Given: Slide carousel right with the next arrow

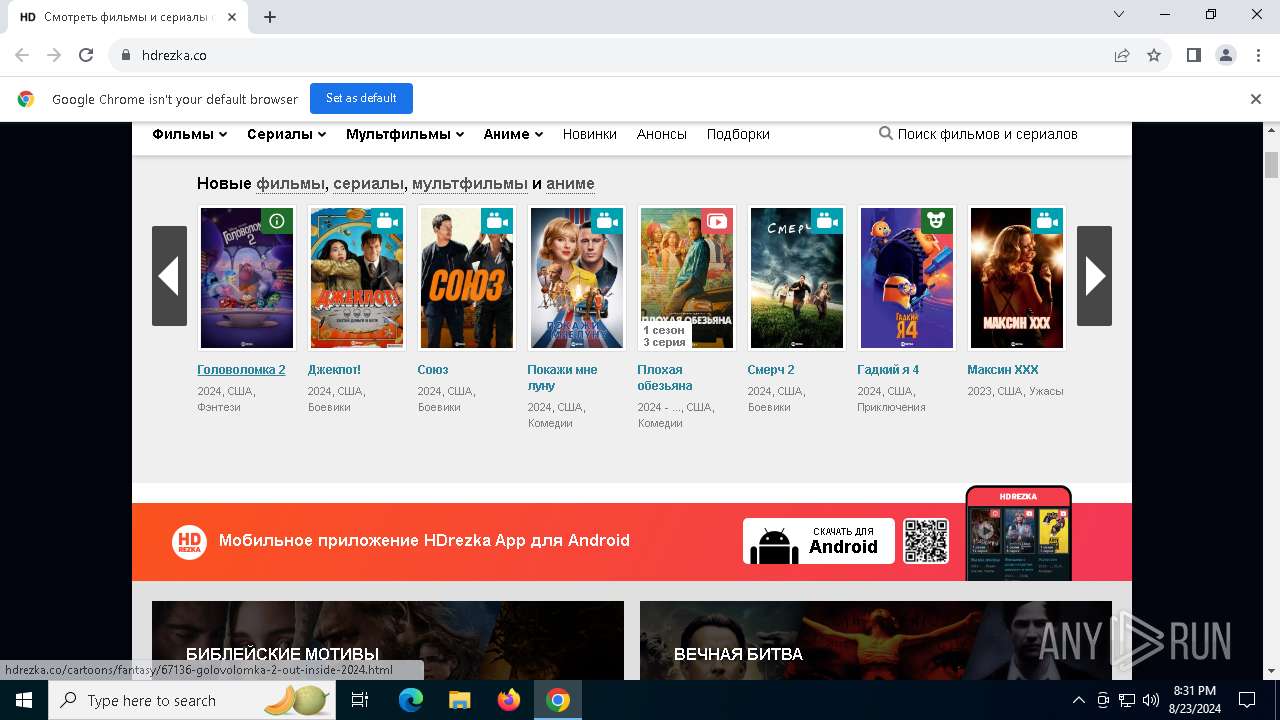Looking at the screenshot, I should 1094,276.
